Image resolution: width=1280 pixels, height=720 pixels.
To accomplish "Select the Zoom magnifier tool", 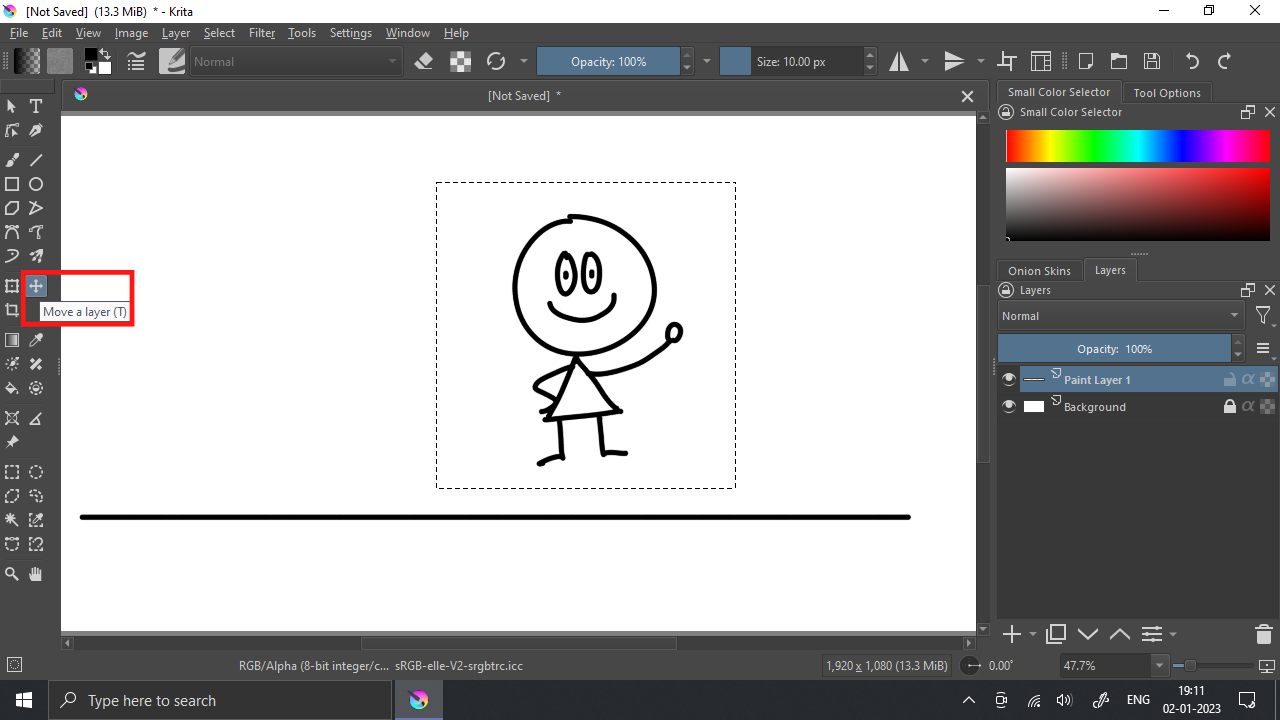I will point(12,574).
